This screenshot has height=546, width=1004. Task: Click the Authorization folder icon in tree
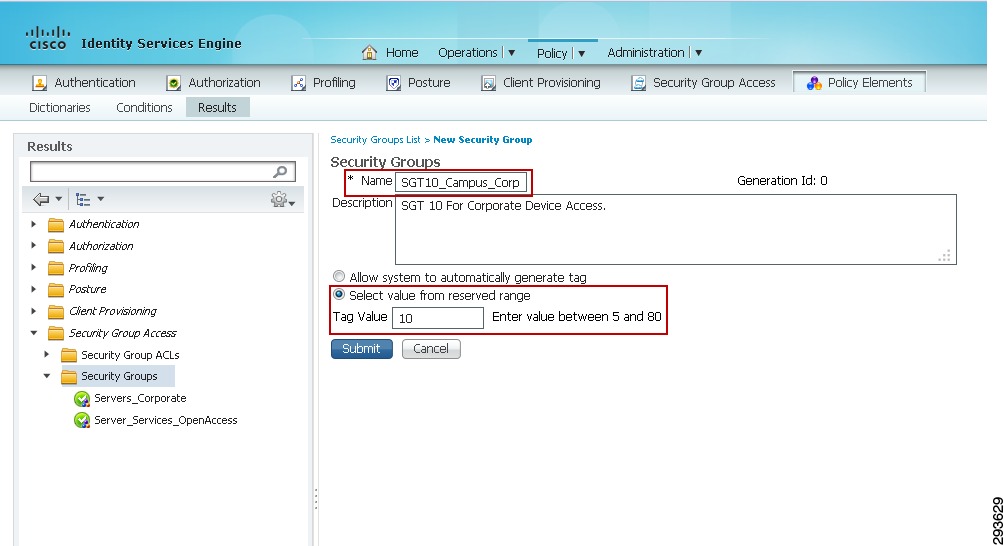(x=56, y=246)
